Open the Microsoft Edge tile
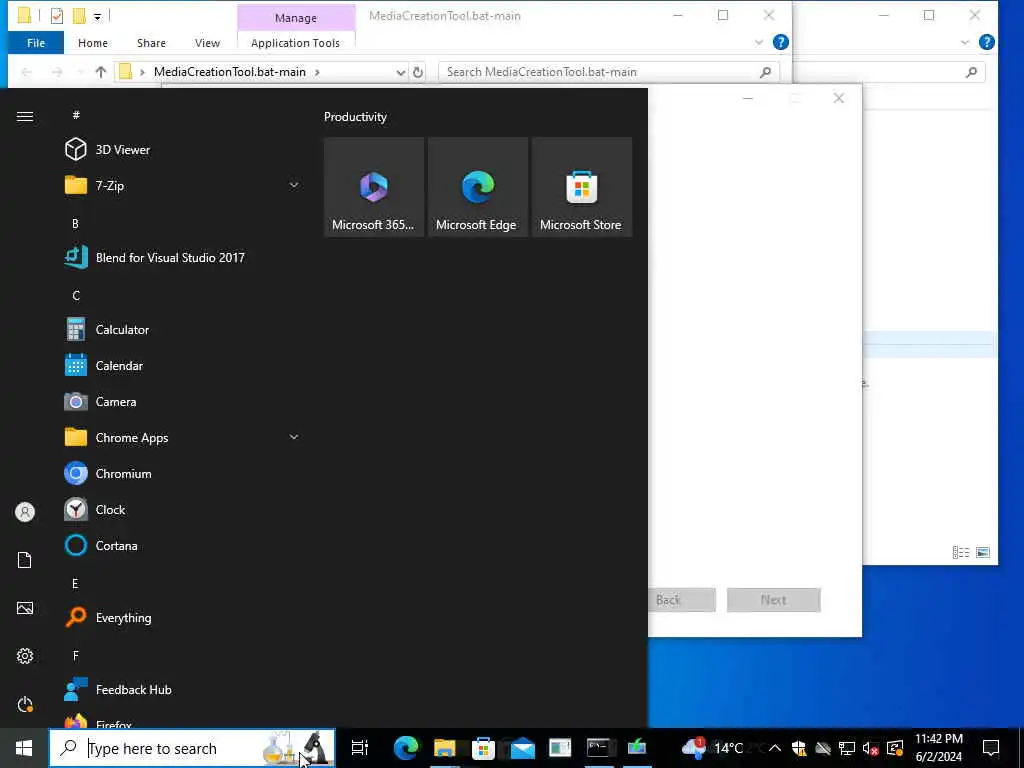This screenshot has width=1024, height=768. [477, 187]
